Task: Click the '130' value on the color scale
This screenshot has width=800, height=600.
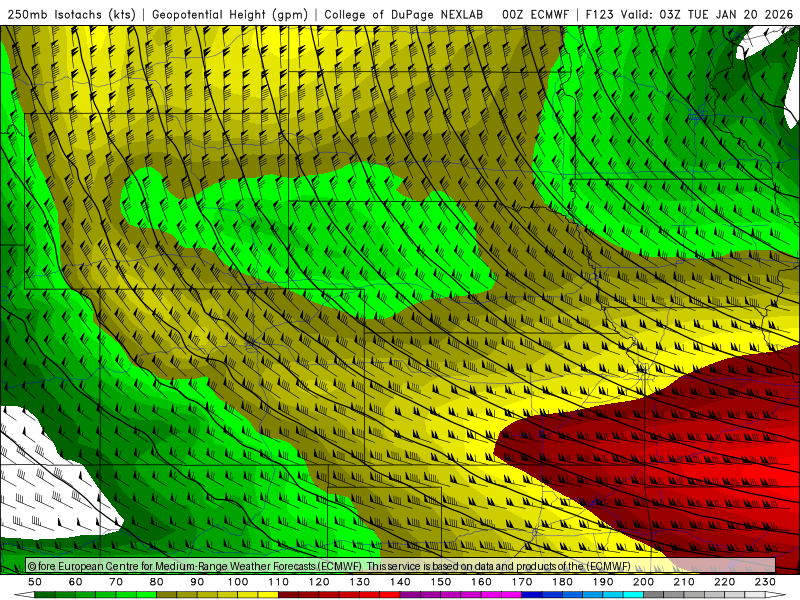Action: coord(360,582)
